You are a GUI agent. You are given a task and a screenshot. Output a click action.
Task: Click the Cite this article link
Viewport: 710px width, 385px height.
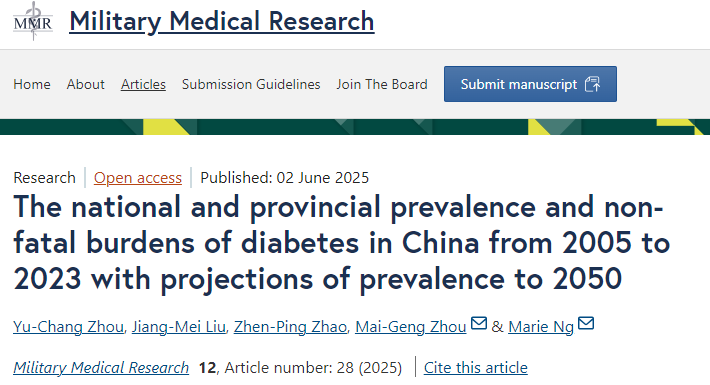point(475,367)
